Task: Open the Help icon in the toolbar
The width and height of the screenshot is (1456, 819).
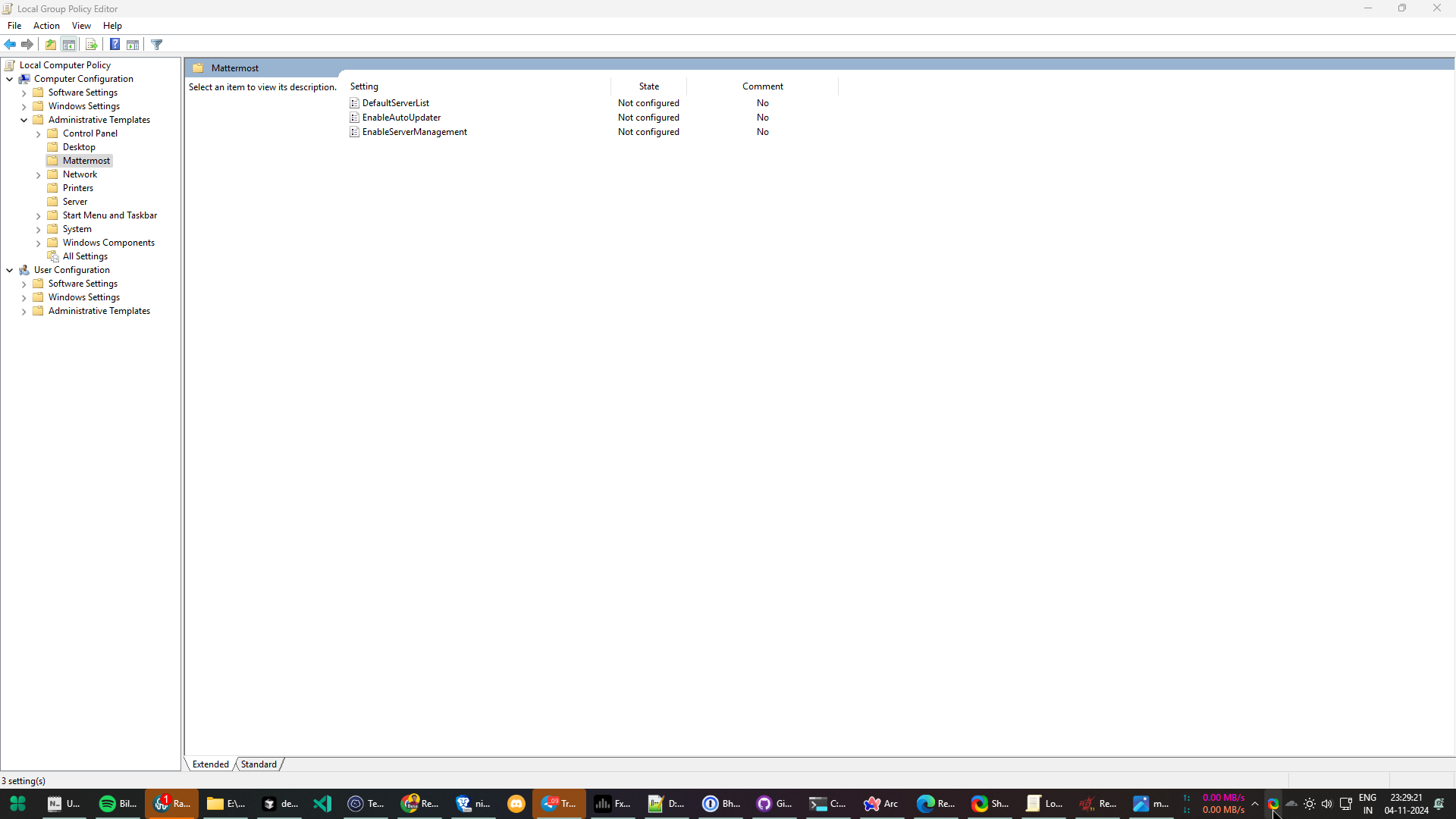Action: coord(115,44)
